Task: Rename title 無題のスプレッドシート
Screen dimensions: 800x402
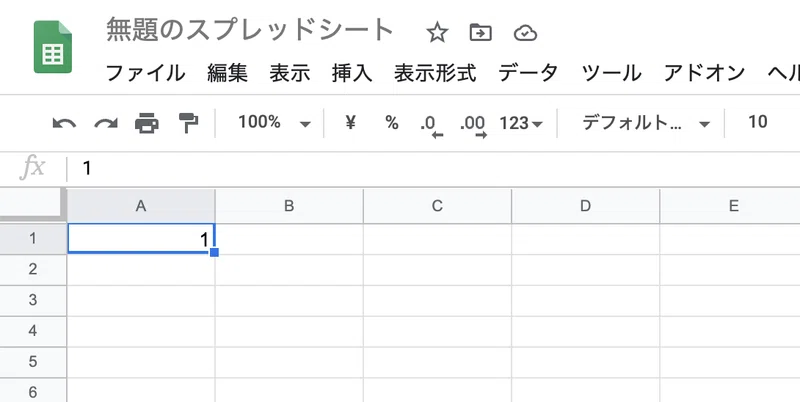Action: click(x=249, y=31)
